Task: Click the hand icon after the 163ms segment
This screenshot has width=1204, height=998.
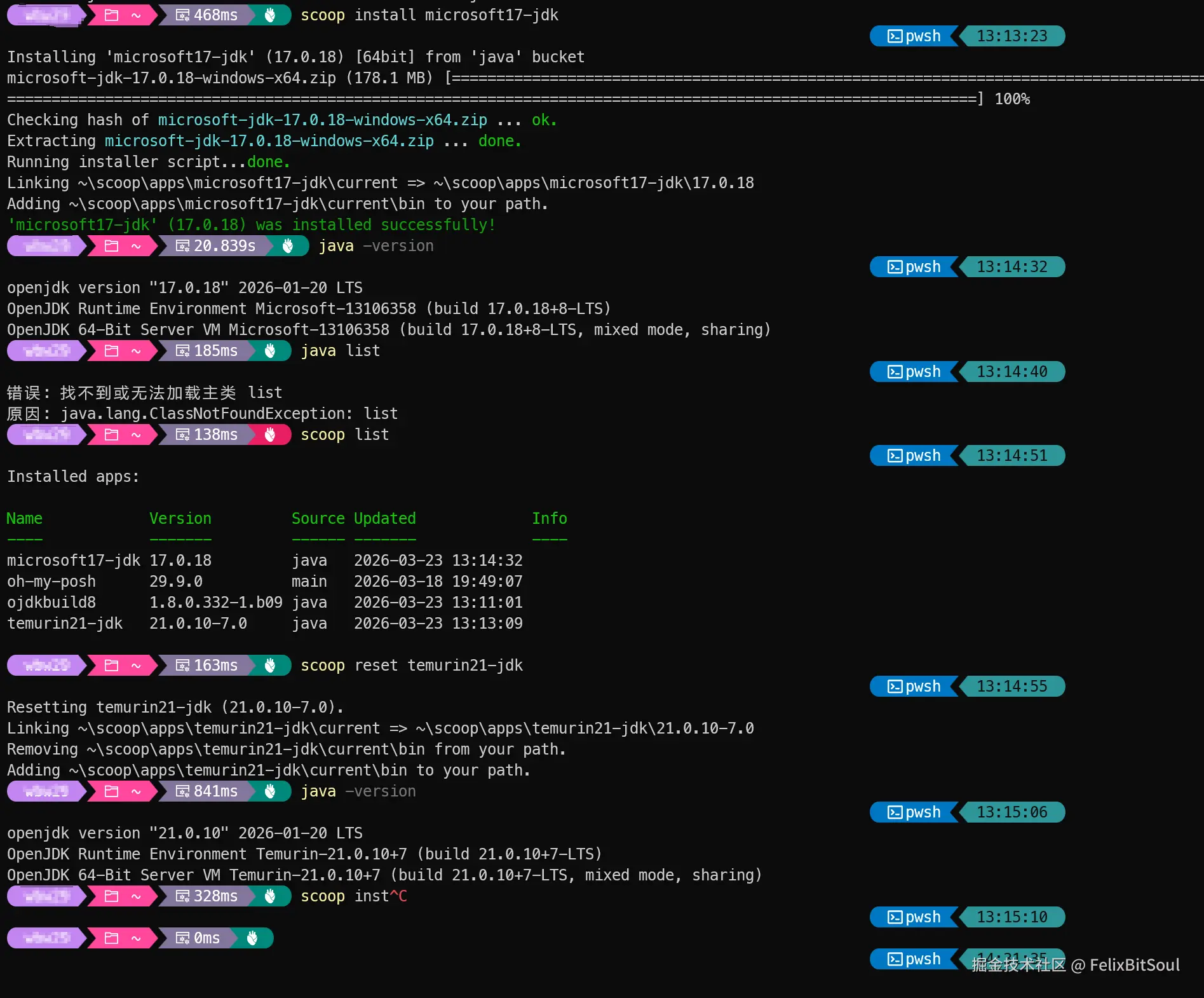Action: coord(270,666)
